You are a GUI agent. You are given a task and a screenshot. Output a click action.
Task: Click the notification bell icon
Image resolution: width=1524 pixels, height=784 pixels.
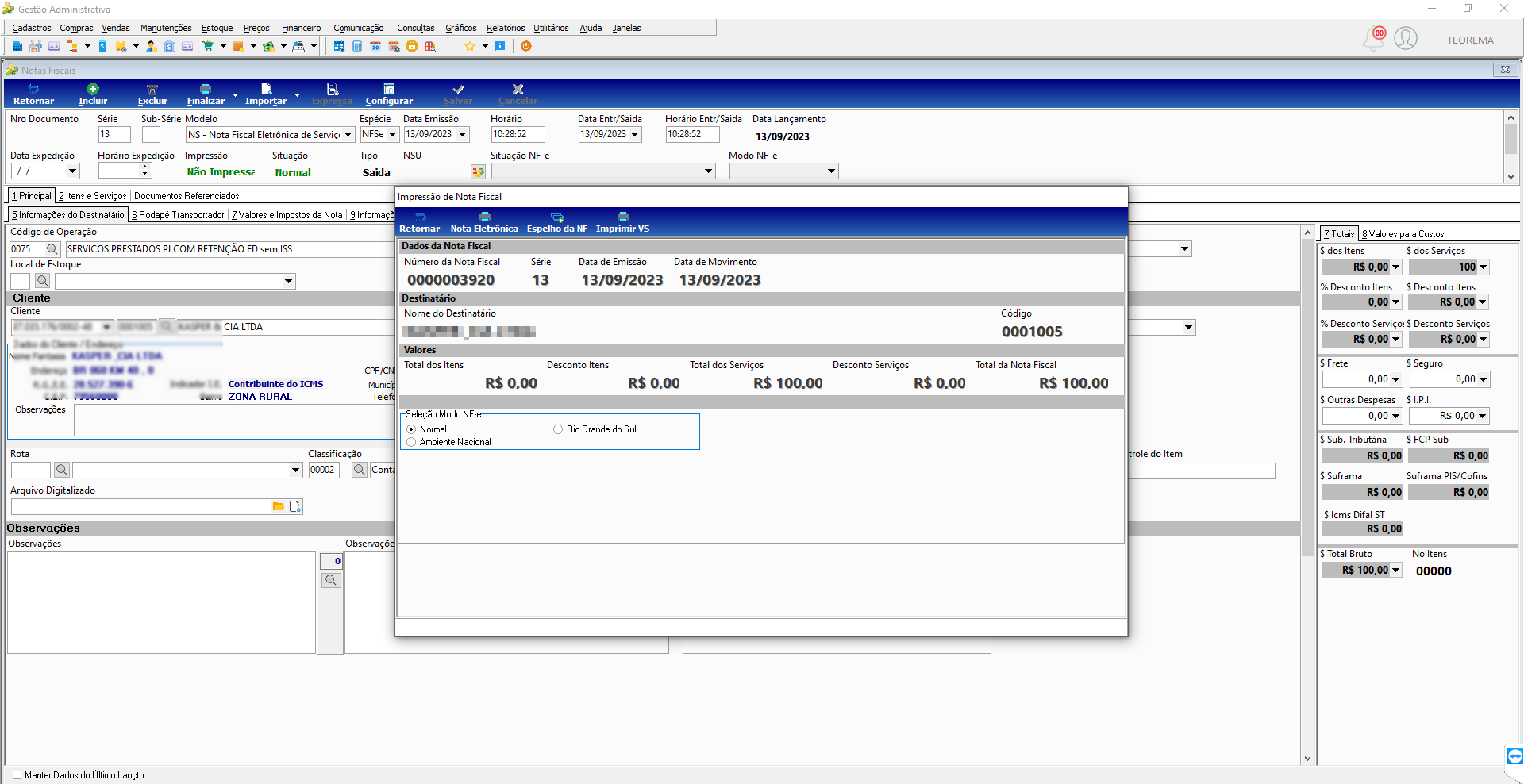coord(1373,38)
